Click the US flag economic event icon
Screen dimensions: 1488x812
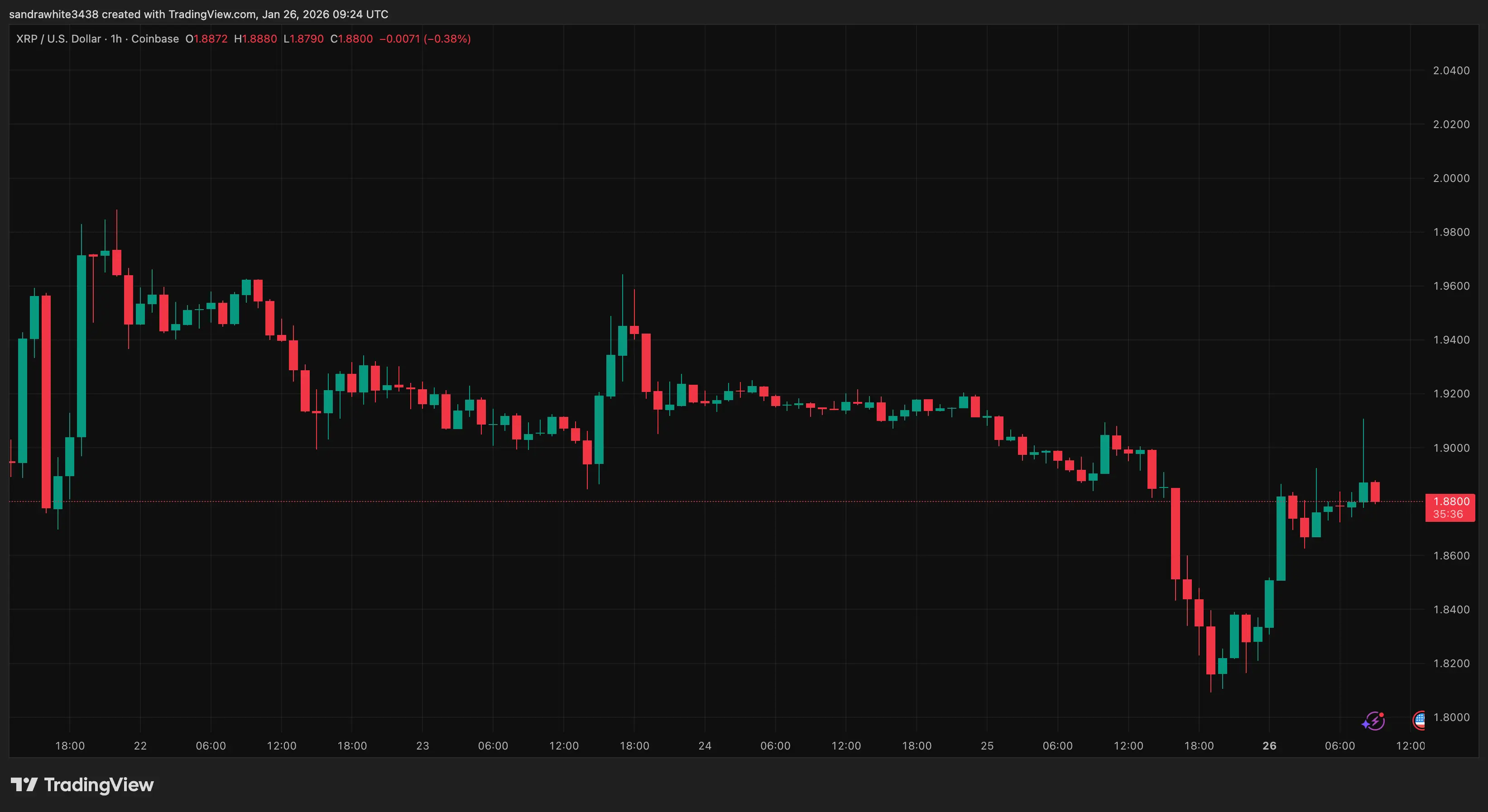pos(1419,720)
